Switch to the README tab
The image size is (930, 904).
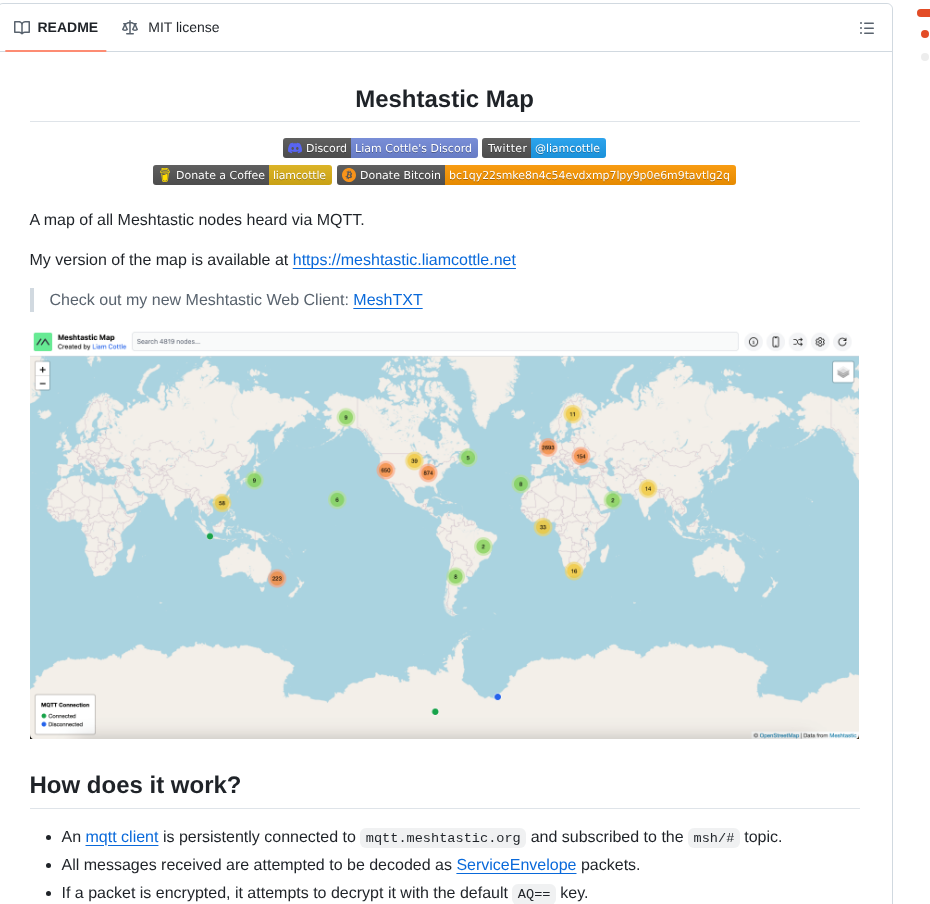coord(55,28)
